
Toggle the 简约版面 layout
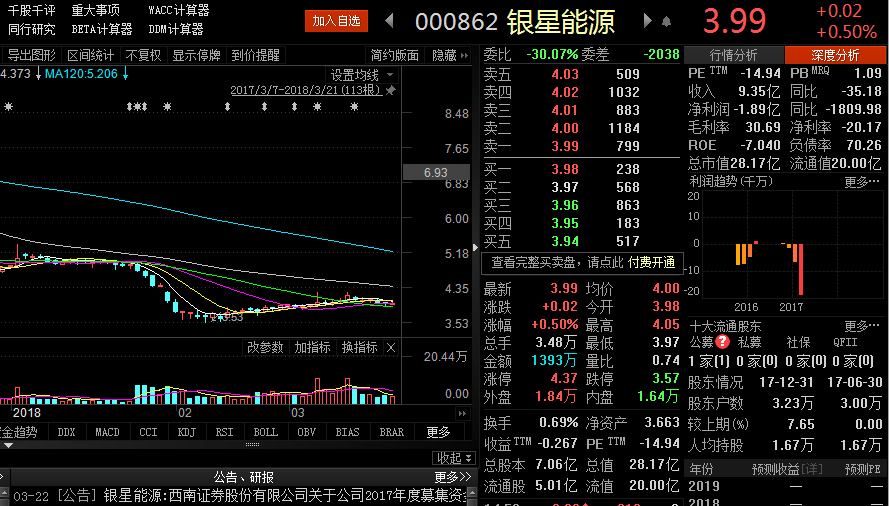(x=395, y=55)
